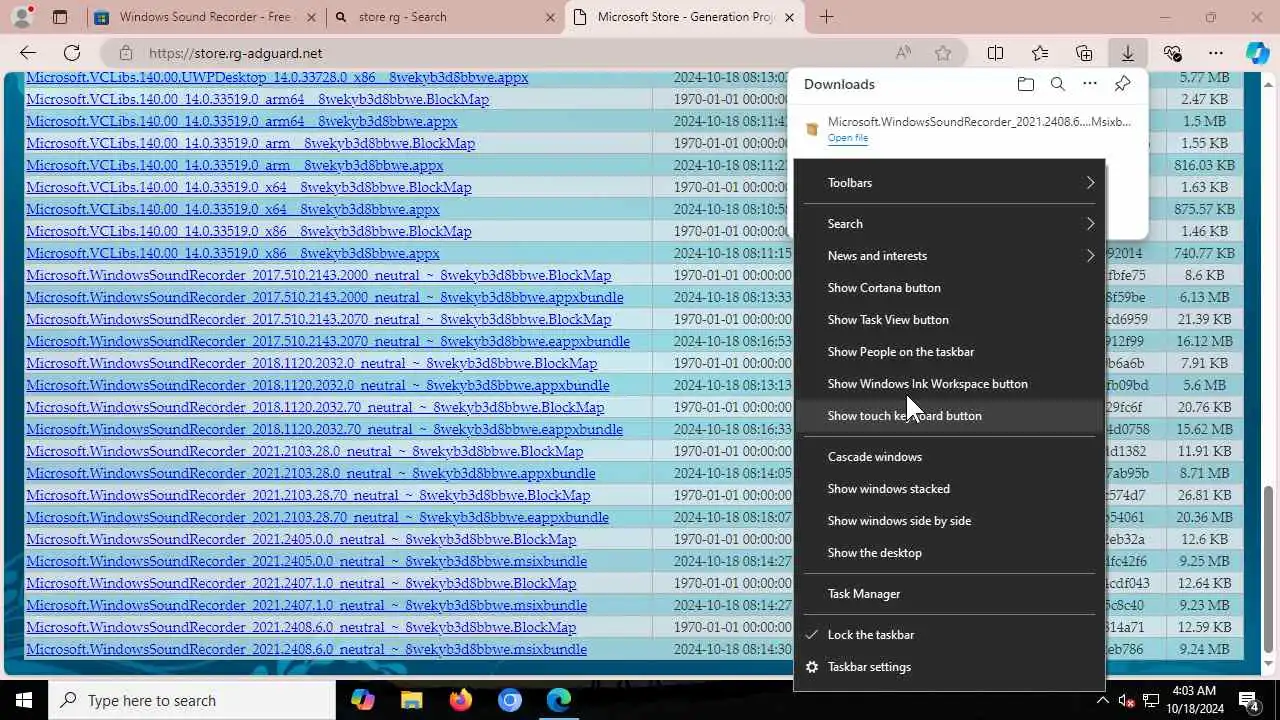Screen dimensions: 1280x720
Task: Open more options in Downloads panel
Action: pyautogui.click(x=1090, y=84)
